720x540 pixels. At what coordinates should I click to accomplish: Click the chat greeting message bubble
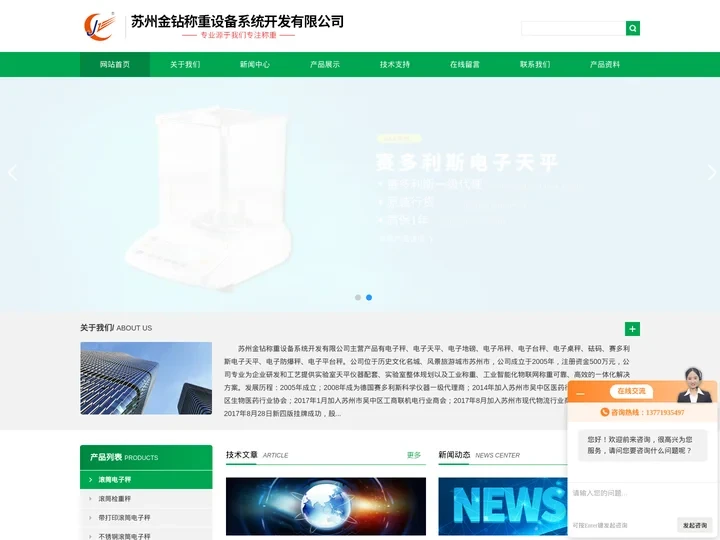(642, 445)
